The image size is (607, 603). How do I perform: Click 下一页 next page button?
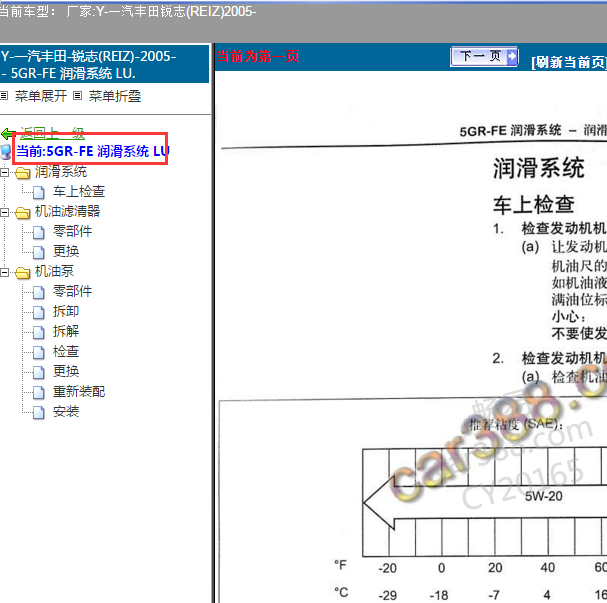(484, 57)
